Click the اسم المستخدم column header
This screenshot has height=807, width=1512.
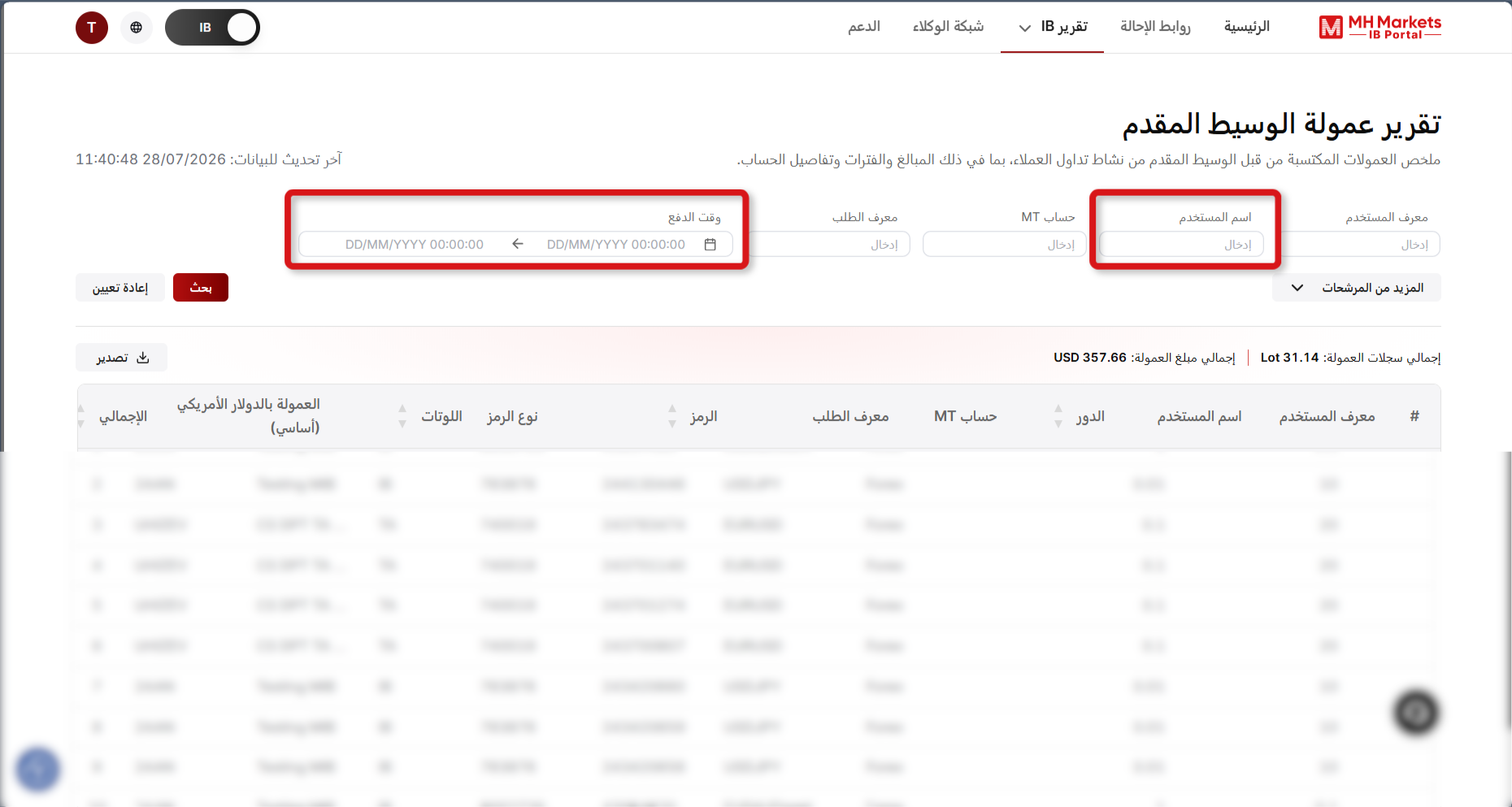(x=1199, y=416)
